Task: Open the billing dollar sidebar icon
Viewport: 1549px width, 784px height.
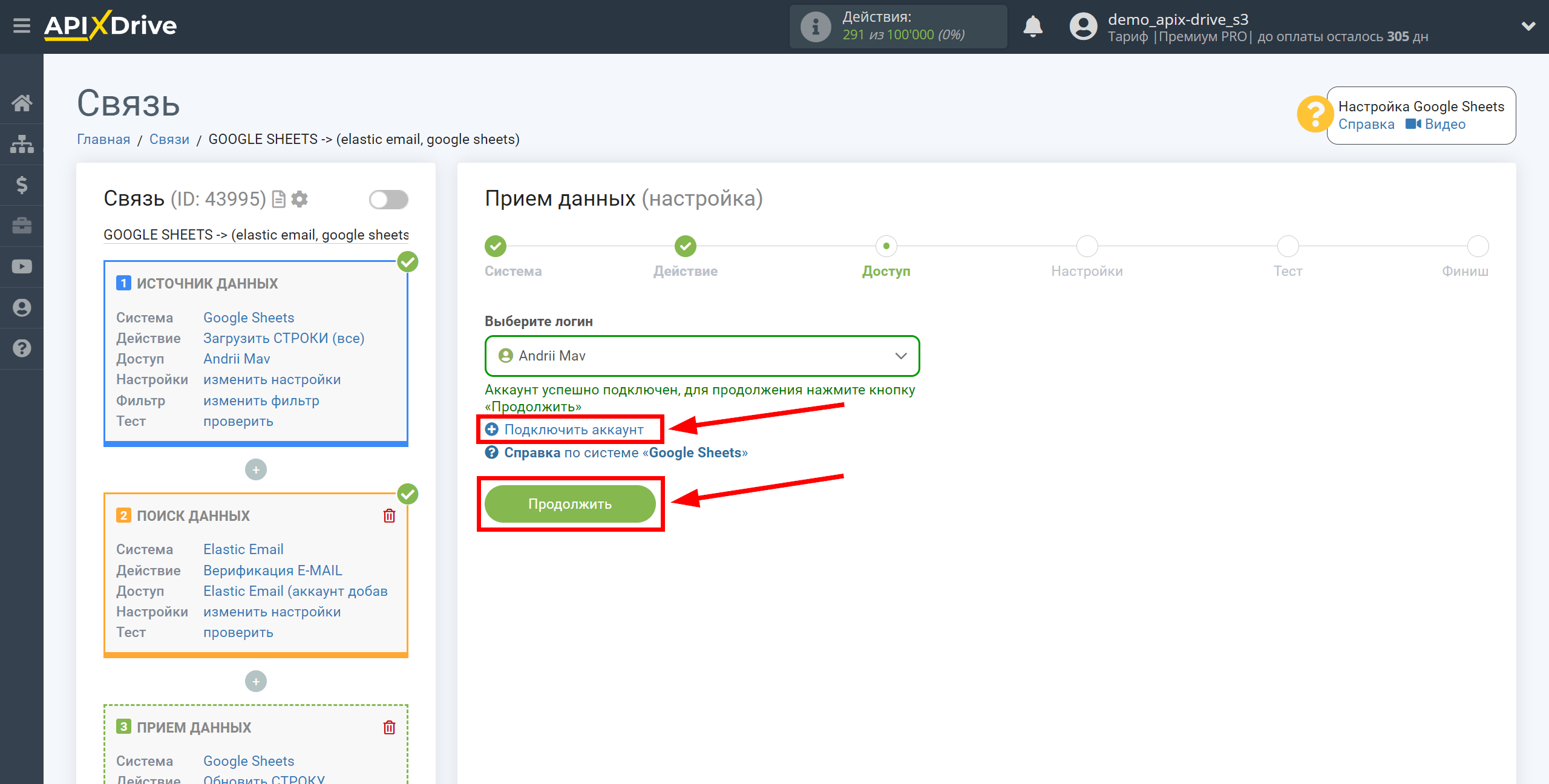Action: (22, 185)
